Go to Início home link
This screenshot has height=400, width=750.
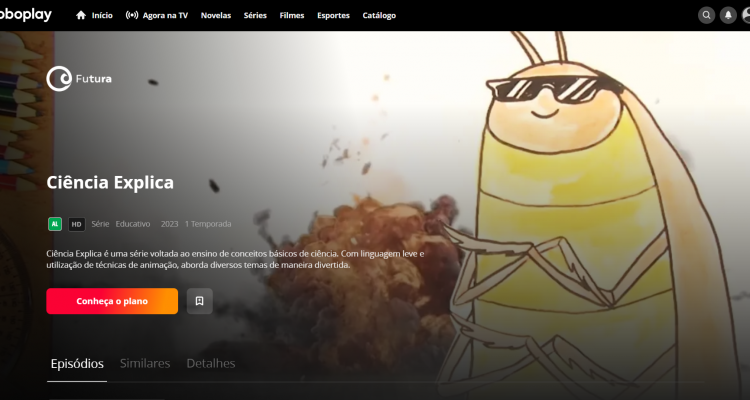[x=94, y=15]
